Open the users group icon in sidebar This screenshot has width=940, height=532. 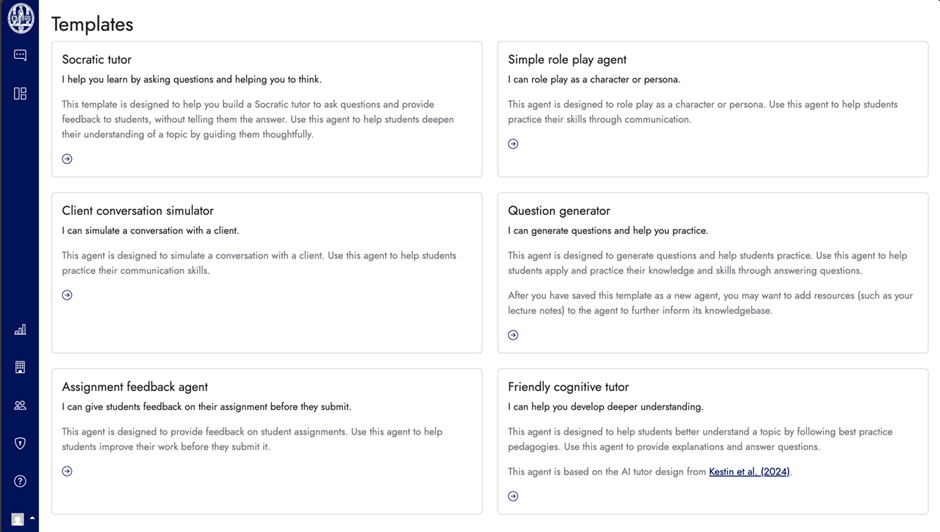(x=20, y=405)
